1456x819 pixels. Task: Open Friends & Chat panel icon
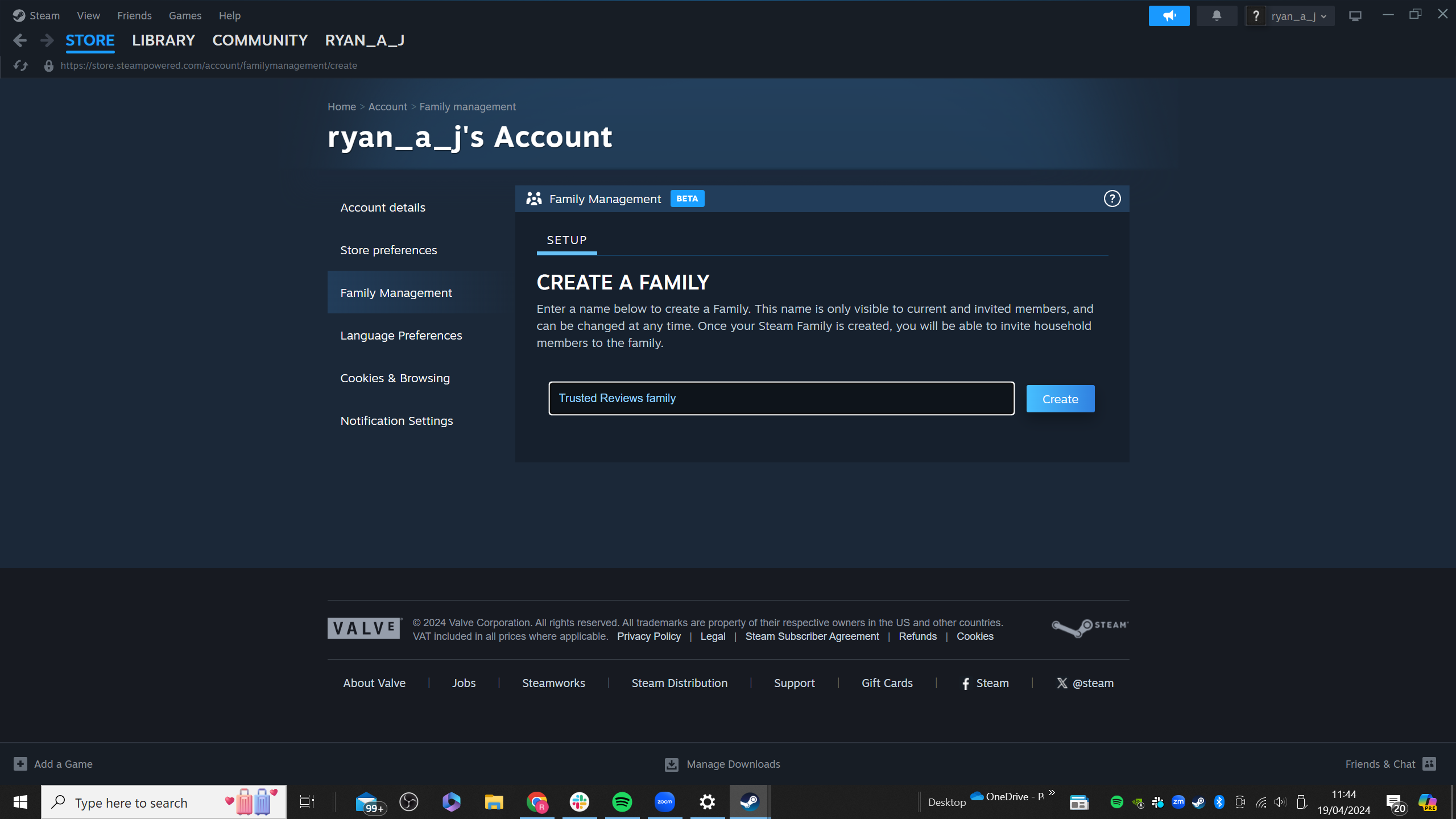tap(1430, 764)
